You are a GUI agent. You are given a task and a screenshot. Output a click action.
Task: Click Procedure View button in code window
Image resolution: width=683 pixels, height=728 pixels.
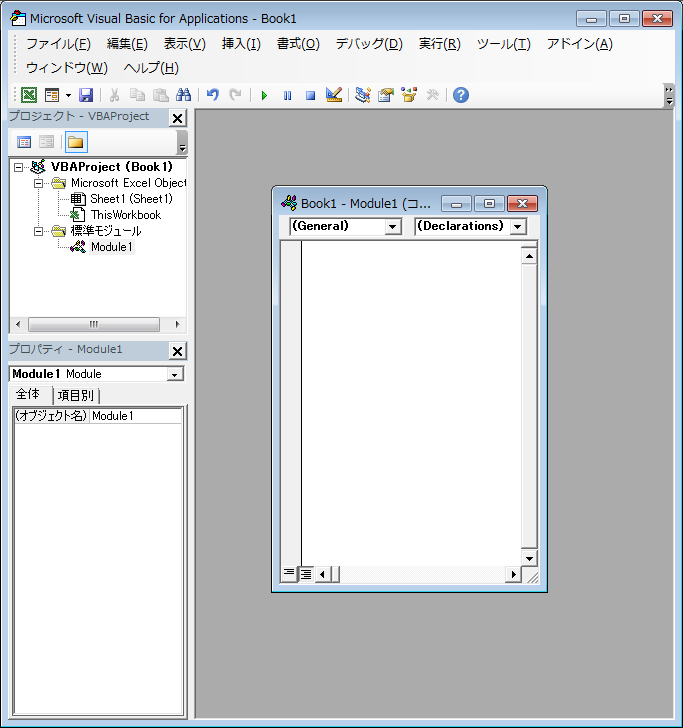(289, 574)
